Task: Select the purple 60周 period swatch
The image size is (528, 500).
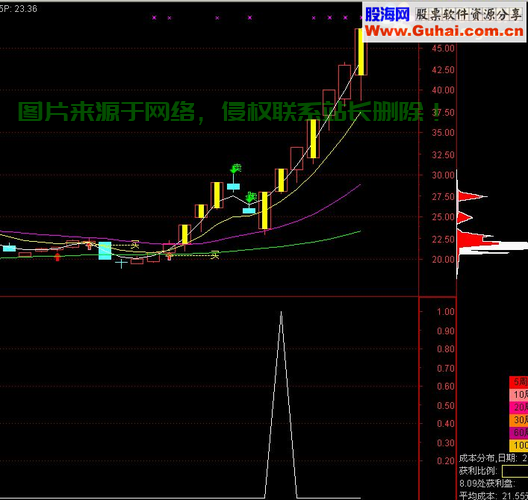Action: [x=519, y=432]
